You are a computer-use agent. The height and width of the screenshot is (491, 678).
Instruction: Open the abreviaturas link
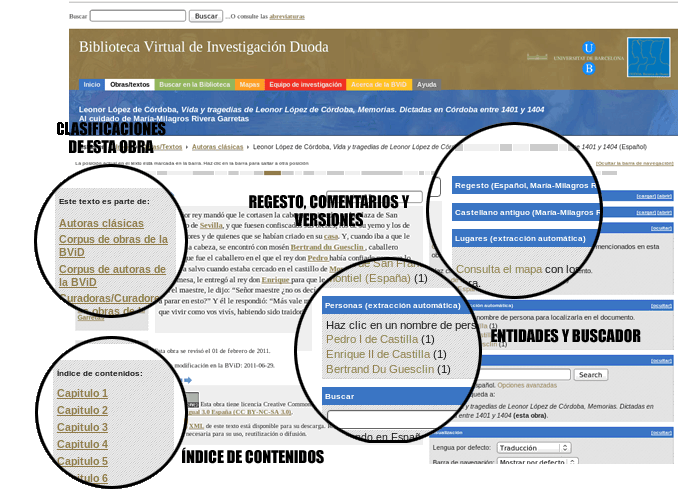point(287,16)
